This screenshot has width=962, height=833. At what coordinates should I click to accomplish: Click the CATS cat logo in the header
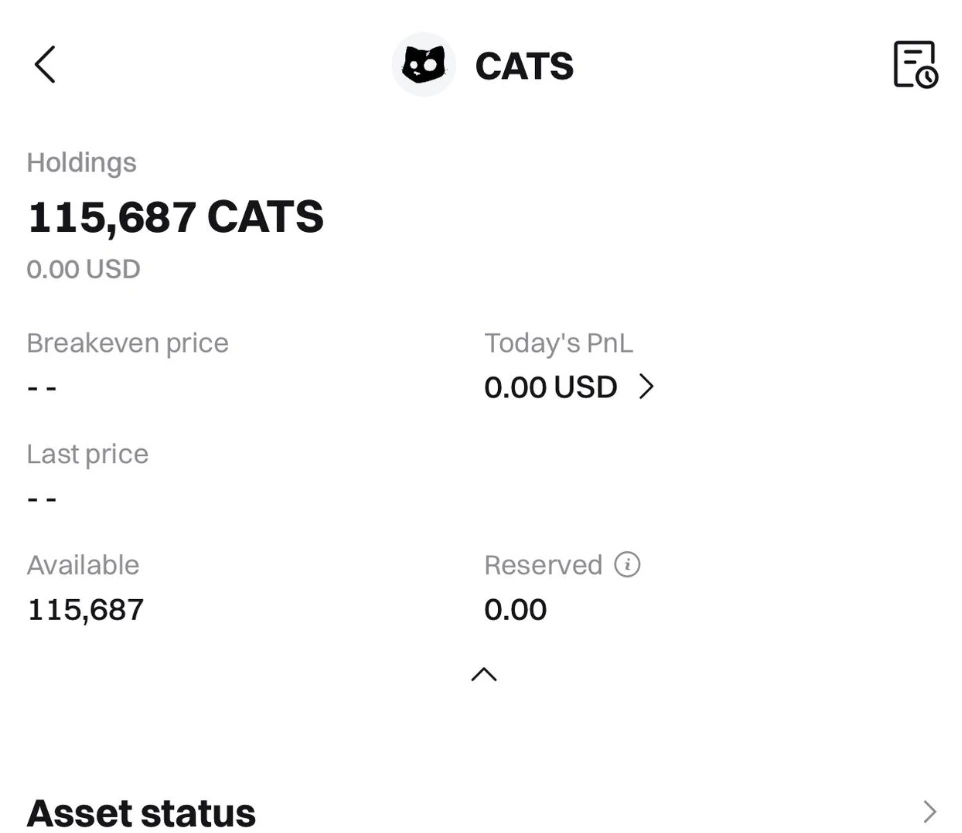pyautogui.click(x=424, y=65)
